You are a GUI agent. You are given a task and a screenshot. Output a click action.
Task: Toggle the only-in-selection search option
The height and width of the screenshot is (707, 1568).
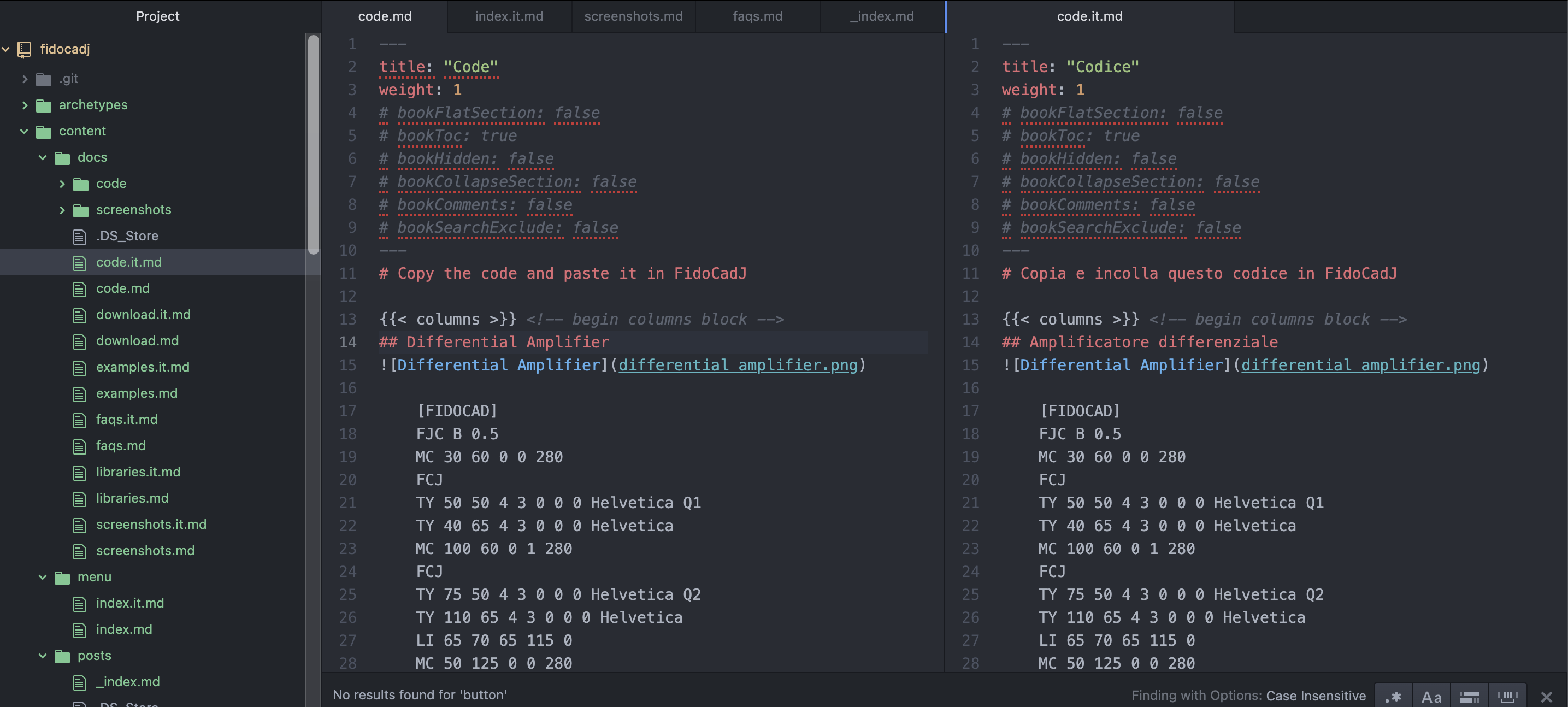(x=1470, y=696)
